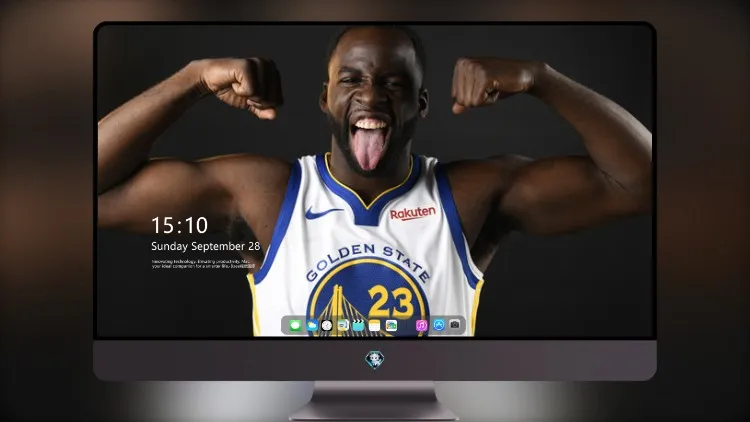This screenshot has width=750, height=422.
Task: Open the Photos collage app icon
Action: pyautogui.click(x=391, y=326)
